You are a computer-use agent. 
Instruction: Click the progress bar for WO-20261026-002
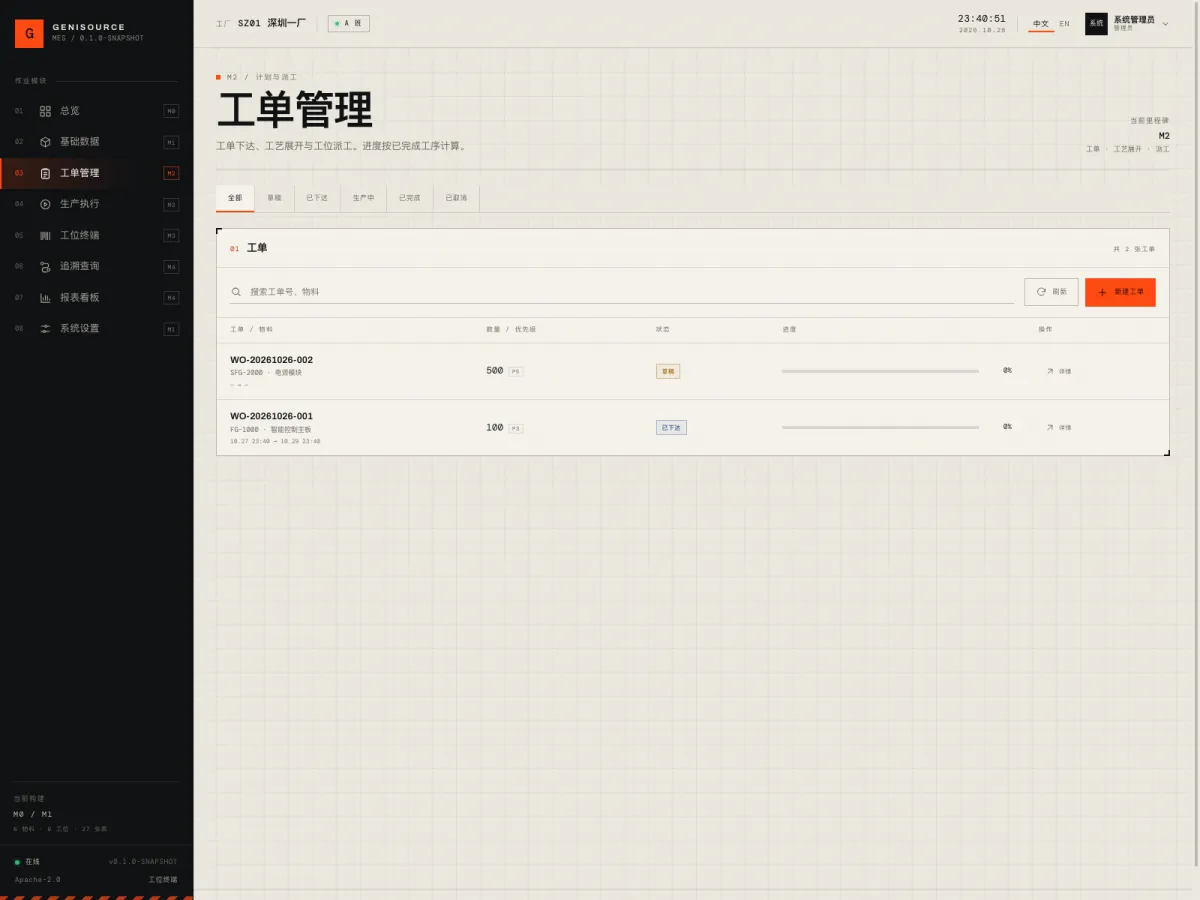[x=880, y=371]
